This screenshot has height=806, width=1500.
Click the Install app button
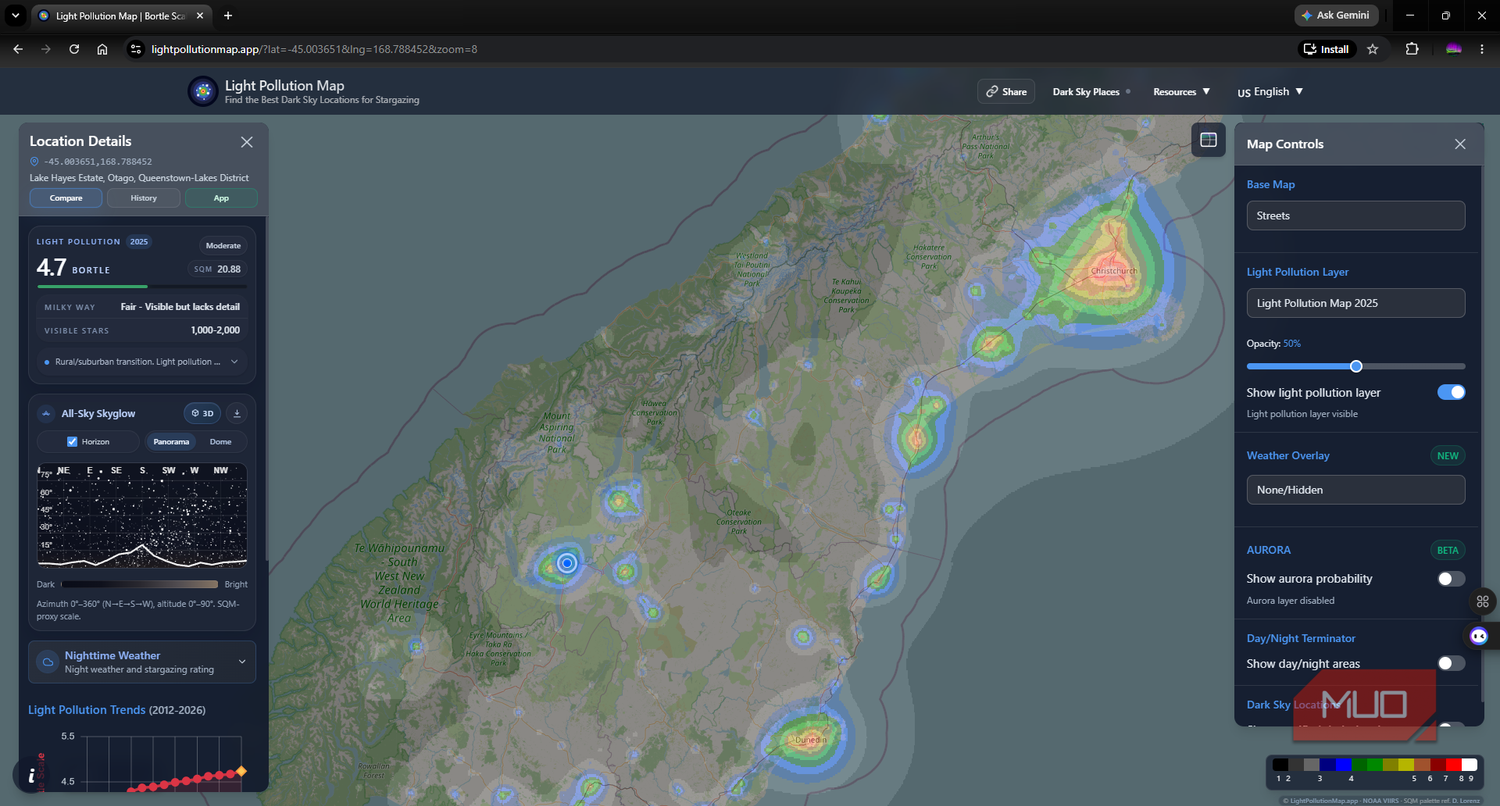1326,49
